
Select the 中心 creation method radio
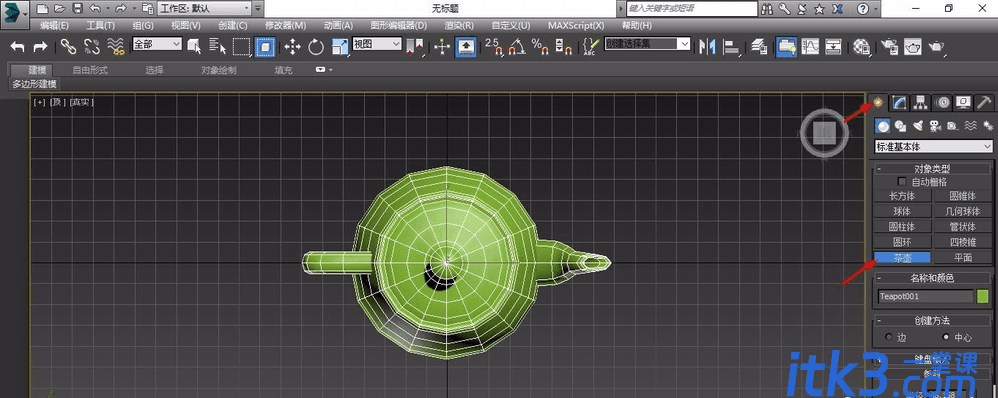pyautogui.click(x=946, y=337)
